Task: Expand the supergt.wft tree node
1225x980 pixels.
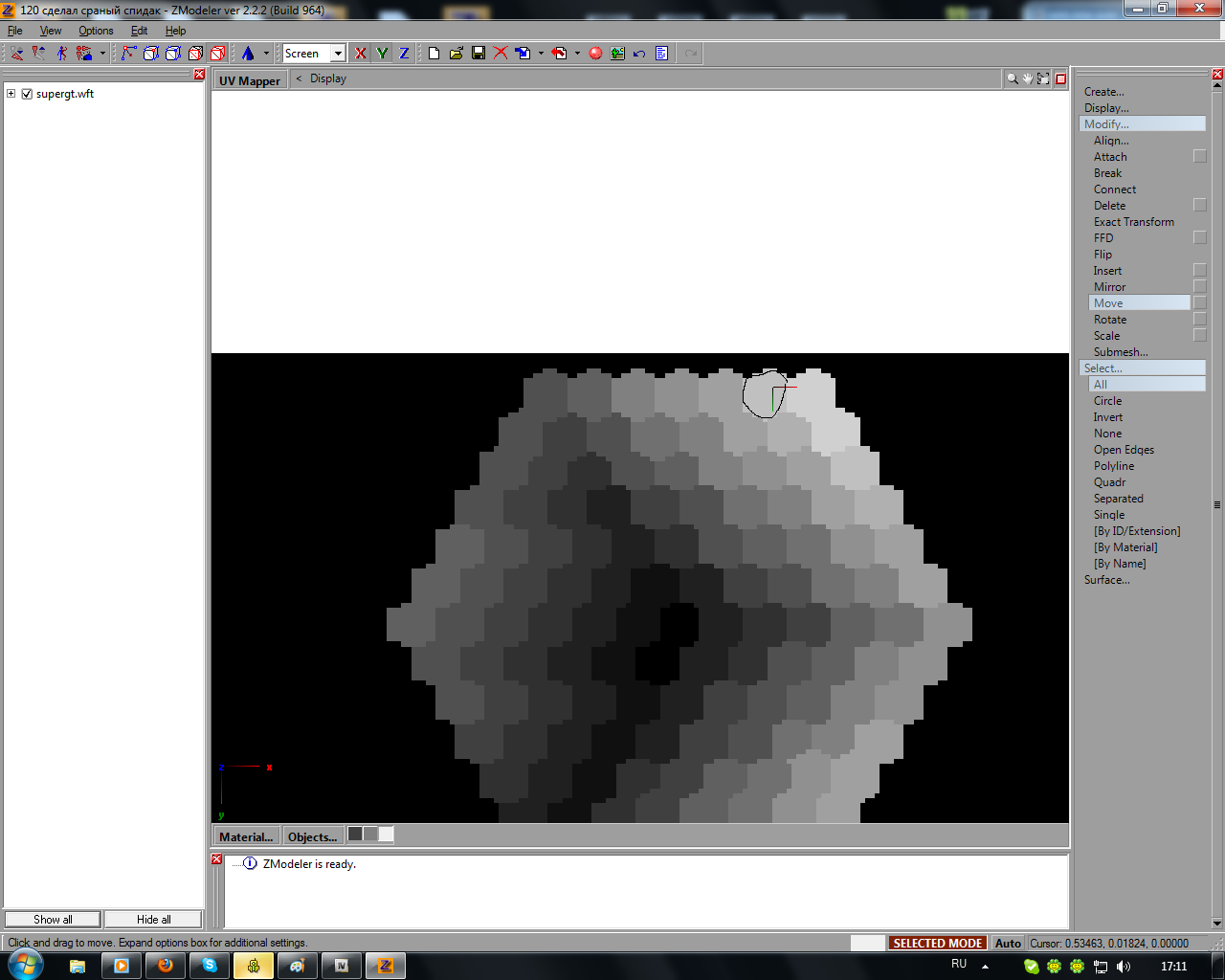Action: (11, 94)
